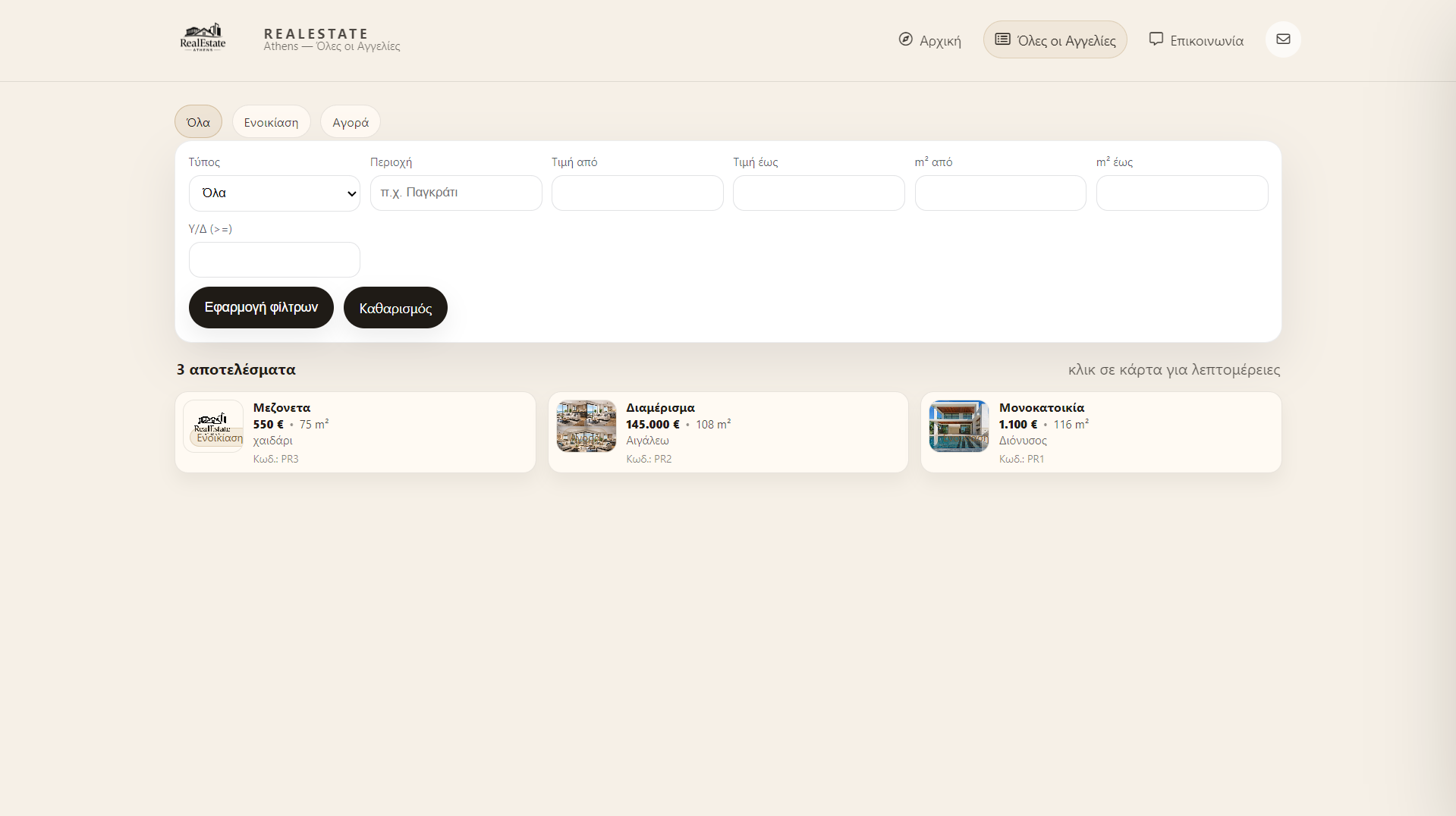The height and width of the screenshot is (816, 1456).
Task: Click the list icon beside Όλες οι Αγγελίες
Action: 1002,39
